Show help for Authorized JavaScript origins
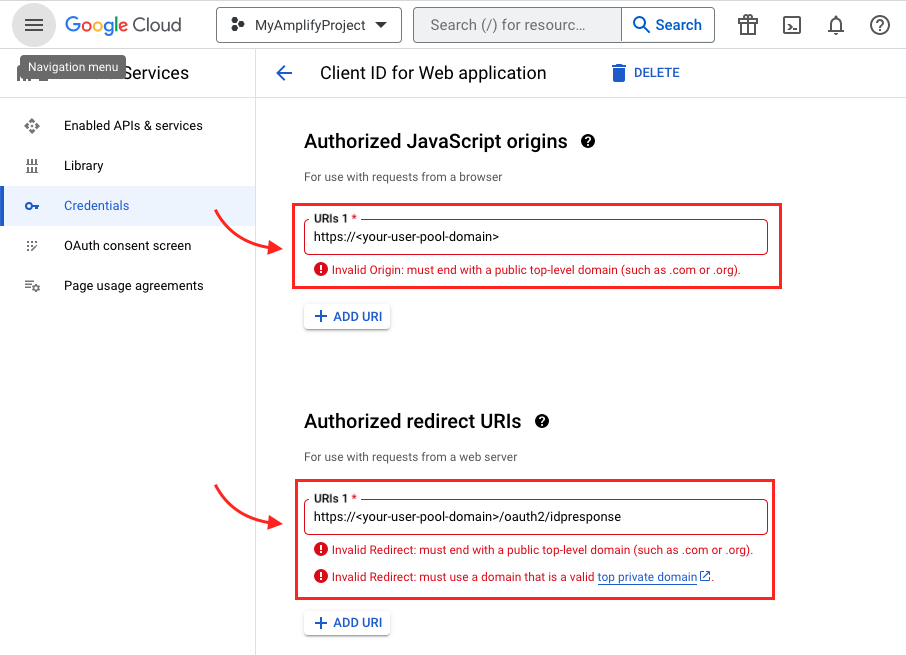The width and height of the screenshot is (906, 655). click(x=588, y=141)
